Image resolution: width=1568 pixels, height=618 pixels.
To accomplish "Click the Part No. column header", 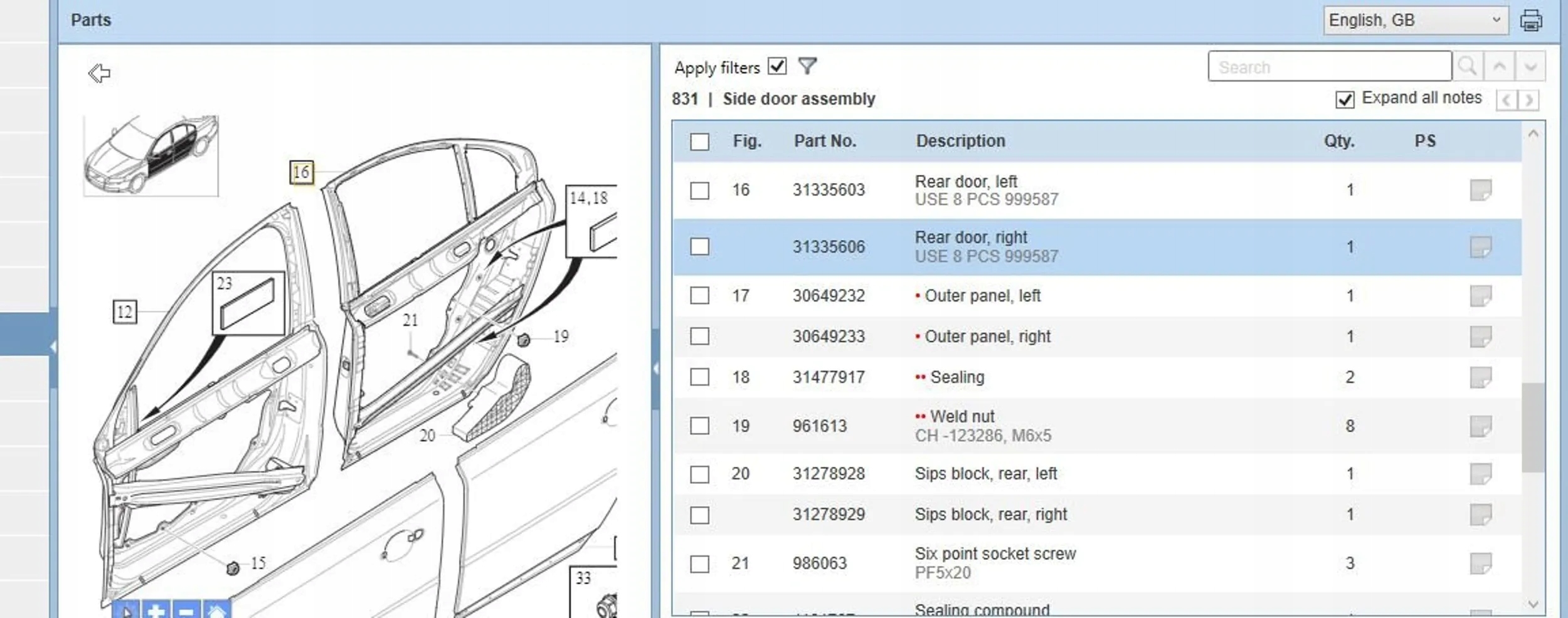I will [x=825, y=141].
